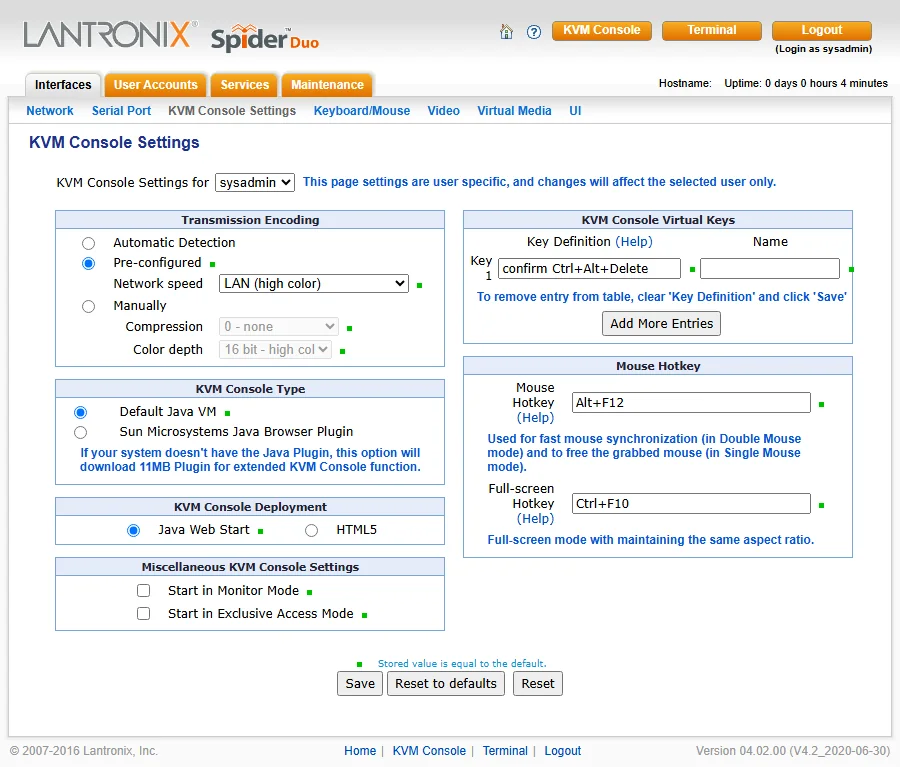Viewport: 900px width, 767px height.
Task: Choose Sun Microsystems Java Browser Plugin
Action: click(80, 432)
